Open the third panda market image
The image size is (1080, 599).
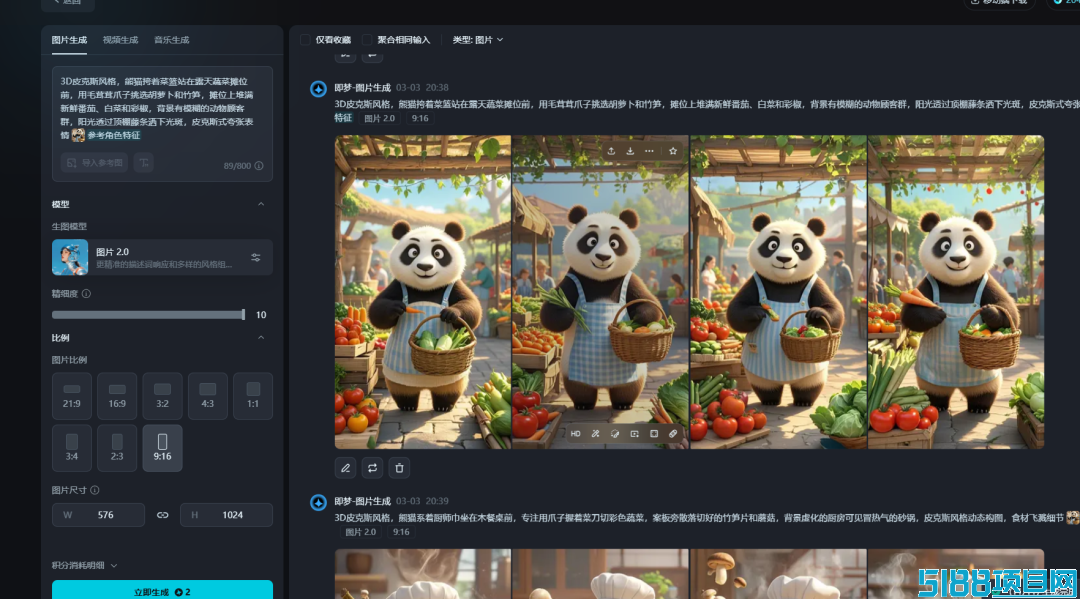coord(778,292)
